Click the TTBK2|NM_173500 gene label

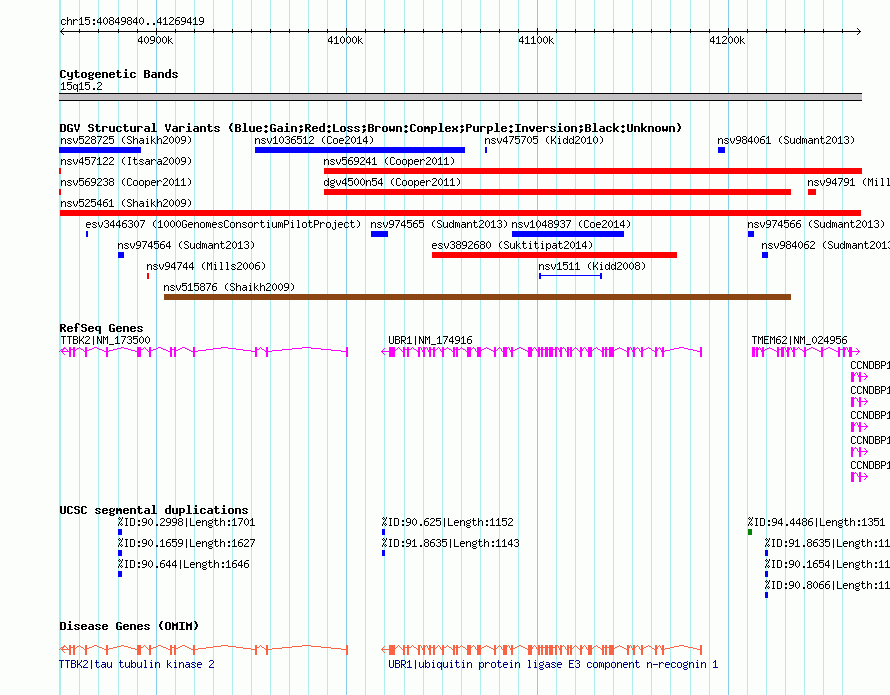(x=105, y=340)
